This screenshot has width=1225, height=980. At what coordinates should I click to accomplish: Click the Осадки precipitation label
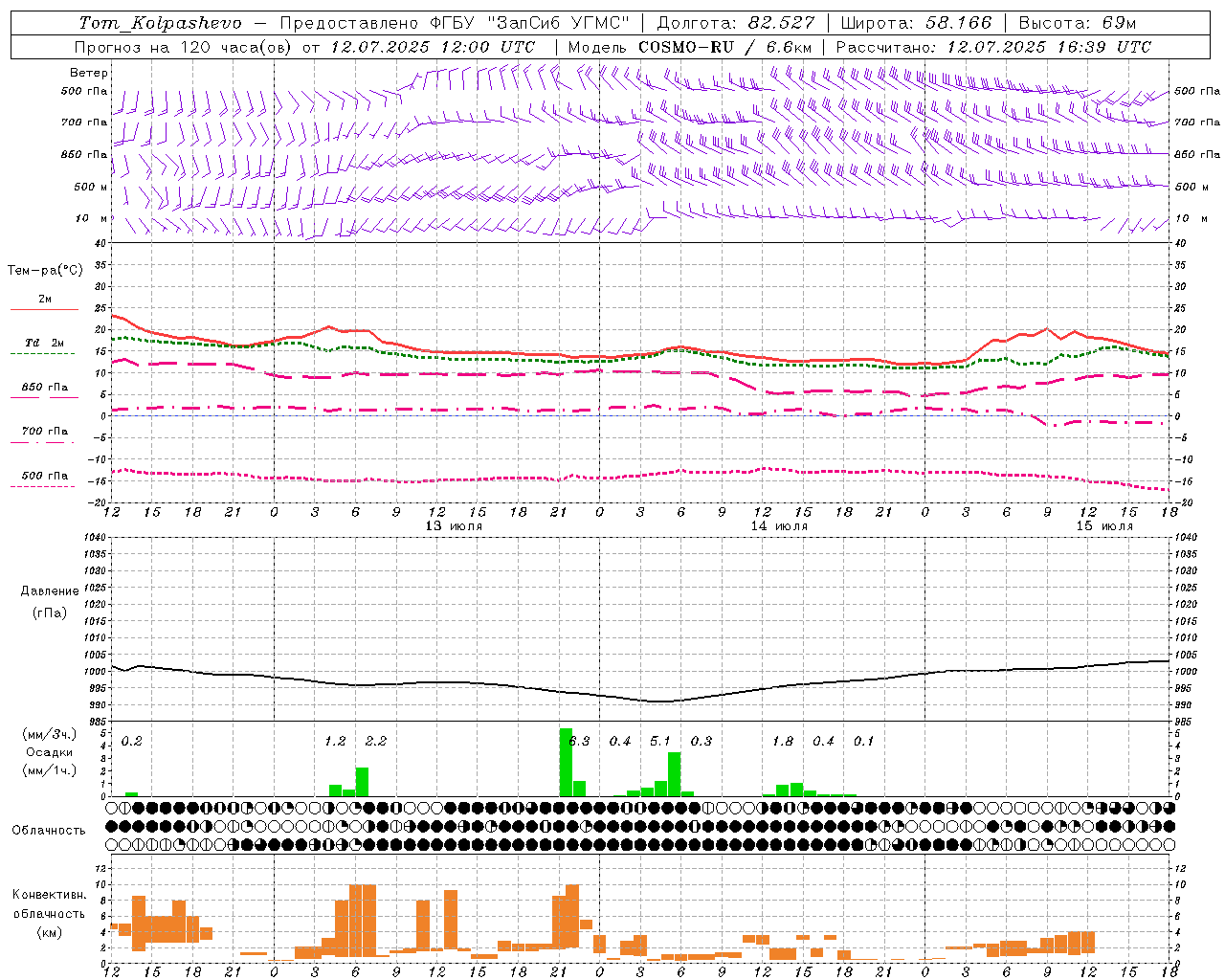[49, 752]
